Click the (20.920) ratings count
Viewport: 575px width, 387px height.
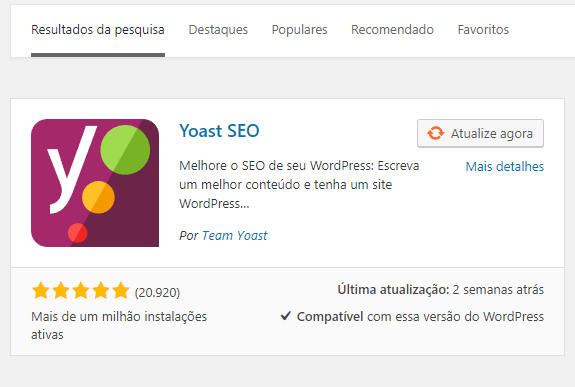[157, 293]
